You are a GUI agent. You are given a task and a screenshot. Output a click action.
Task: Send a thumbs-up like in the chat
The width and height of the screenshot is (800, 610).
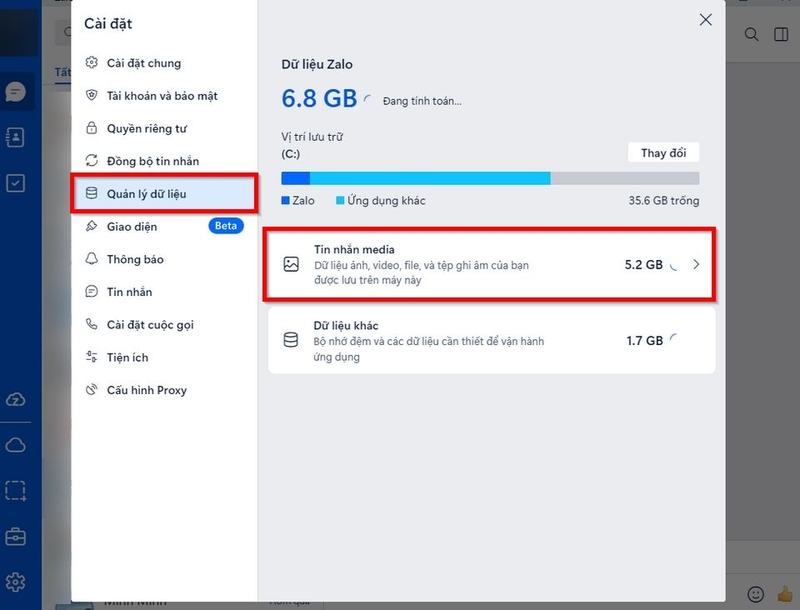click(x=786, y=594)
